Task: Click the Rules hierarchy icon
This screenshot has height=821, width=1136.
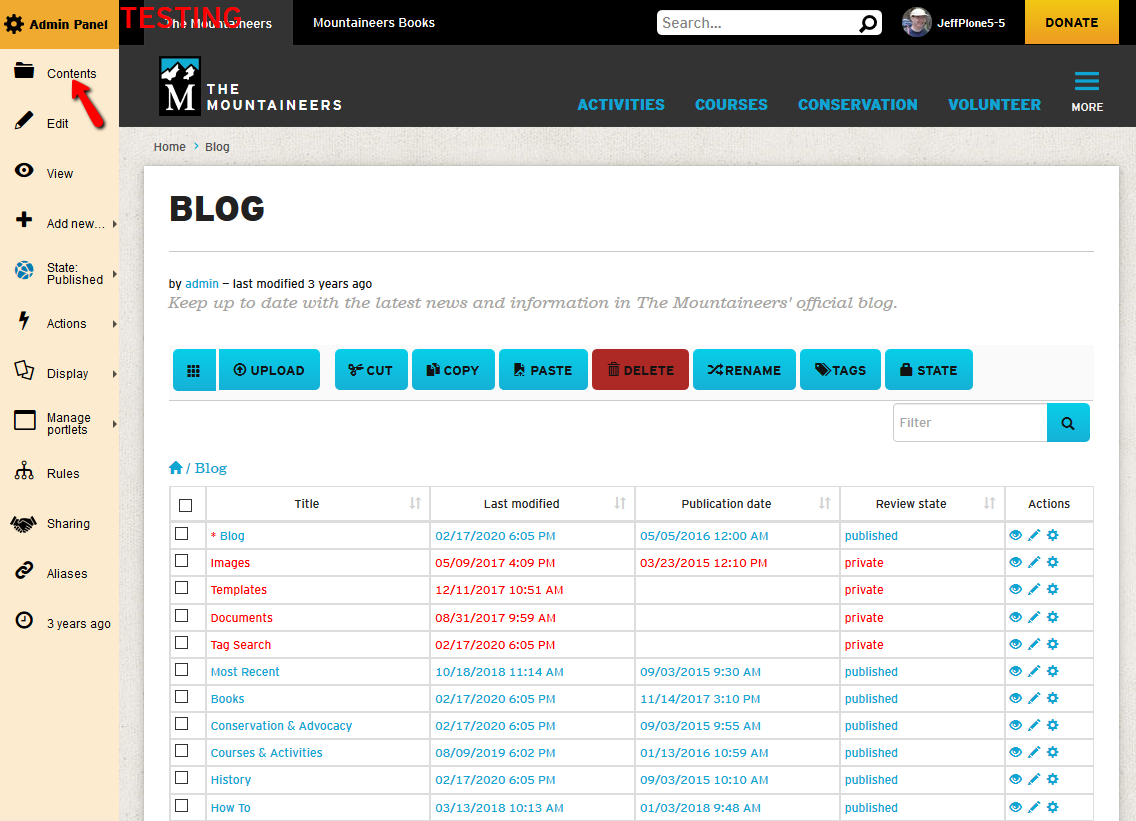Action: click(24, 472)
